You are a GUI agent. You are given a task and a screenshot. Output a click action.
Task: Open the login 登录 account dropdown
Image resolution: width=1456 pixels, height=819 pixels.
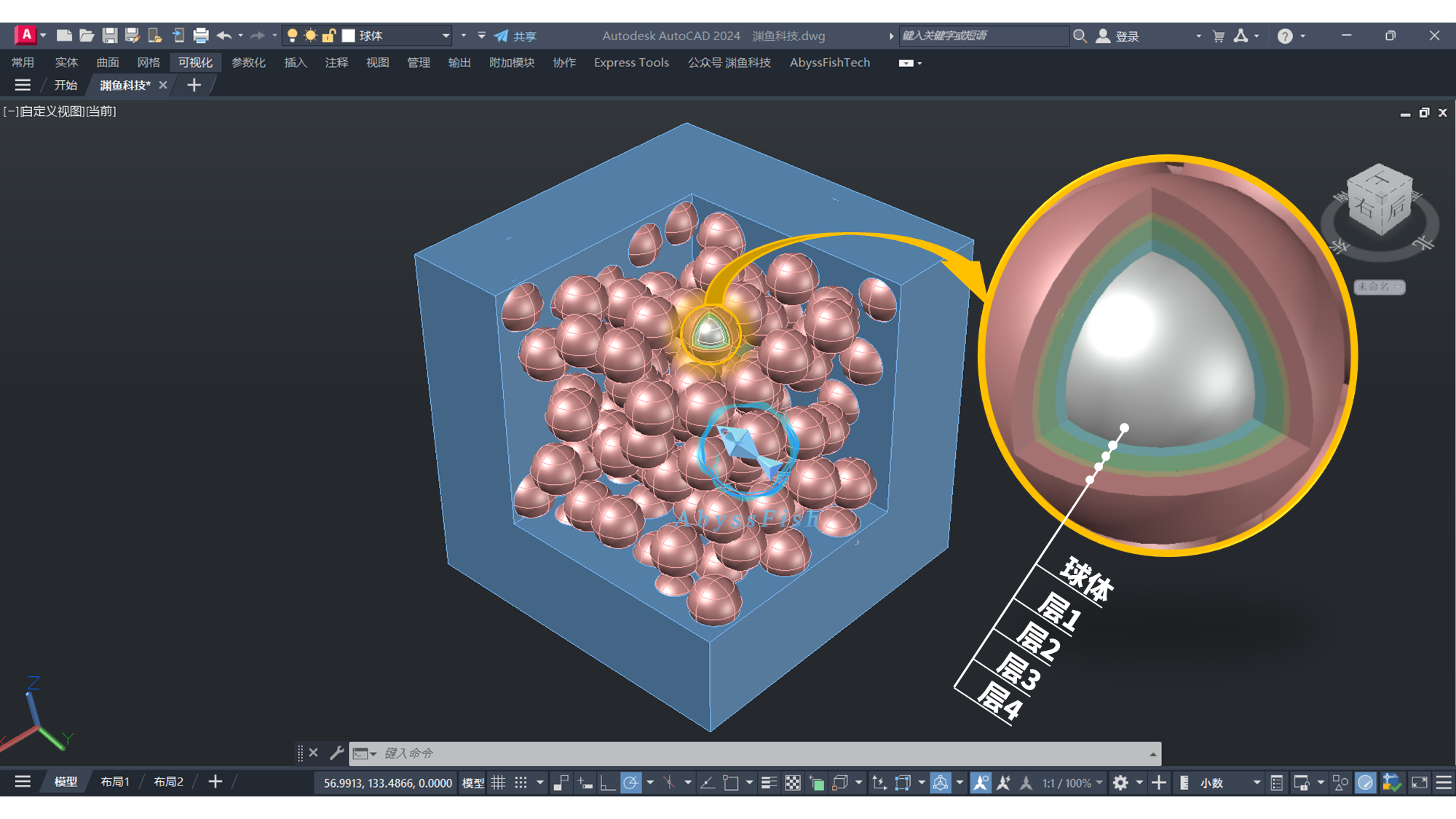coord(1198,36)
